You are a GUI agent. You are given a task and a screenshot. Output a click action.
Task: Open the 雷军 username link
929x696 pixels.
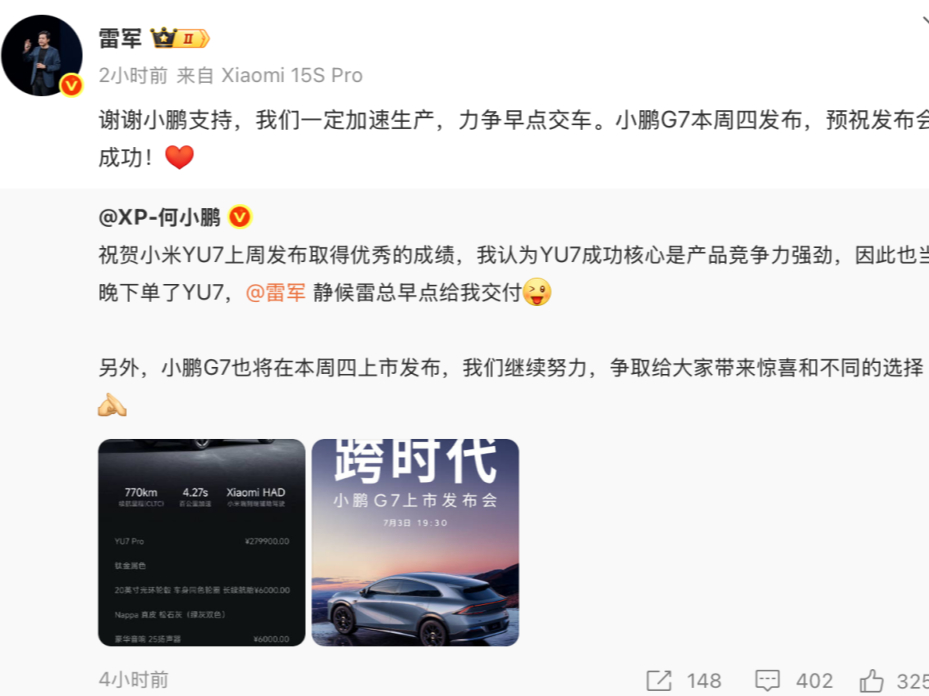[x=120, y=39]
